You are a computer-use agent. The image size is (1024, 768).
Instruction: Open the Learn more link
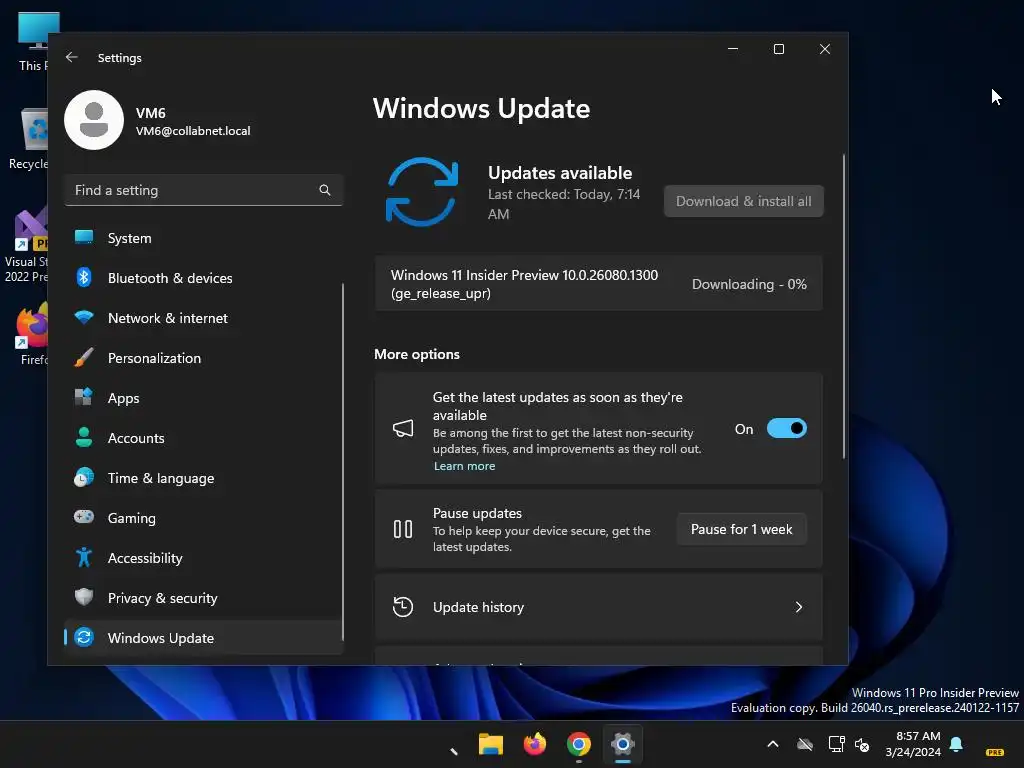(x=464, y=466)
